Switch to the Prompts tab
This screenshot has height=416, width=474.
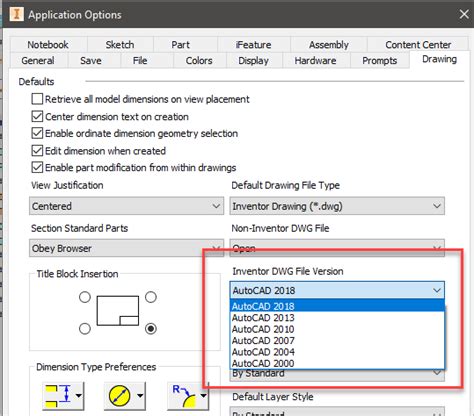coord(379,61)
